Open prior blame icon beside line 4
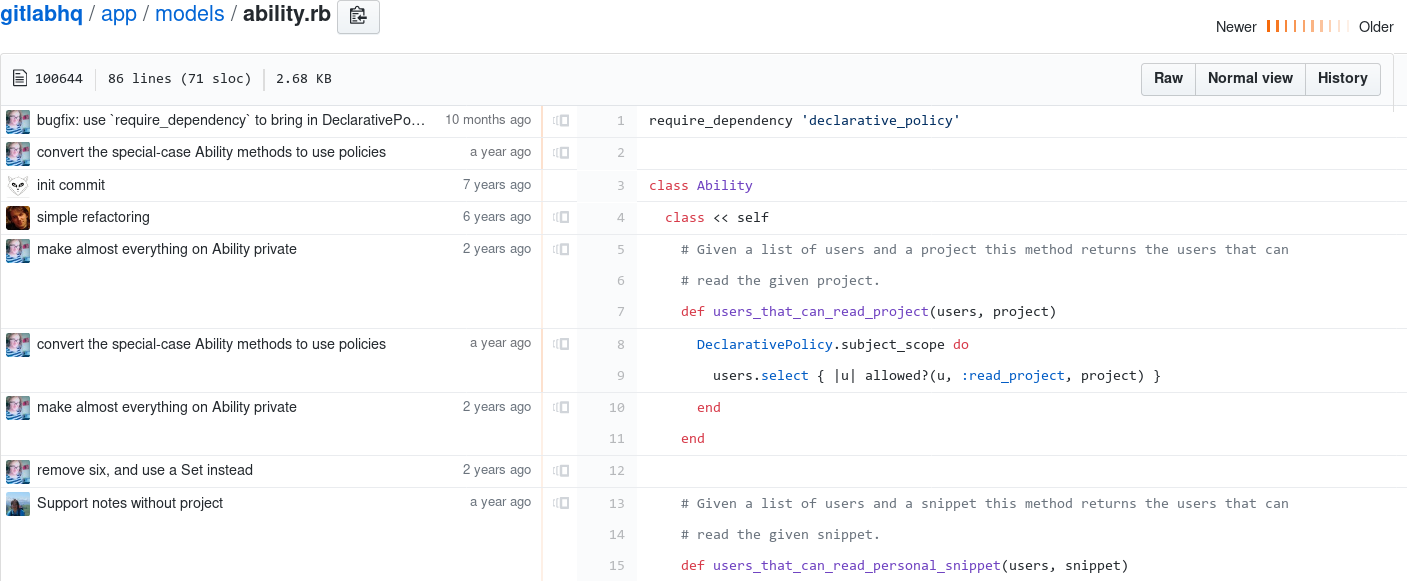This screenshot has height=581, width=1407. tap(561, 217)
